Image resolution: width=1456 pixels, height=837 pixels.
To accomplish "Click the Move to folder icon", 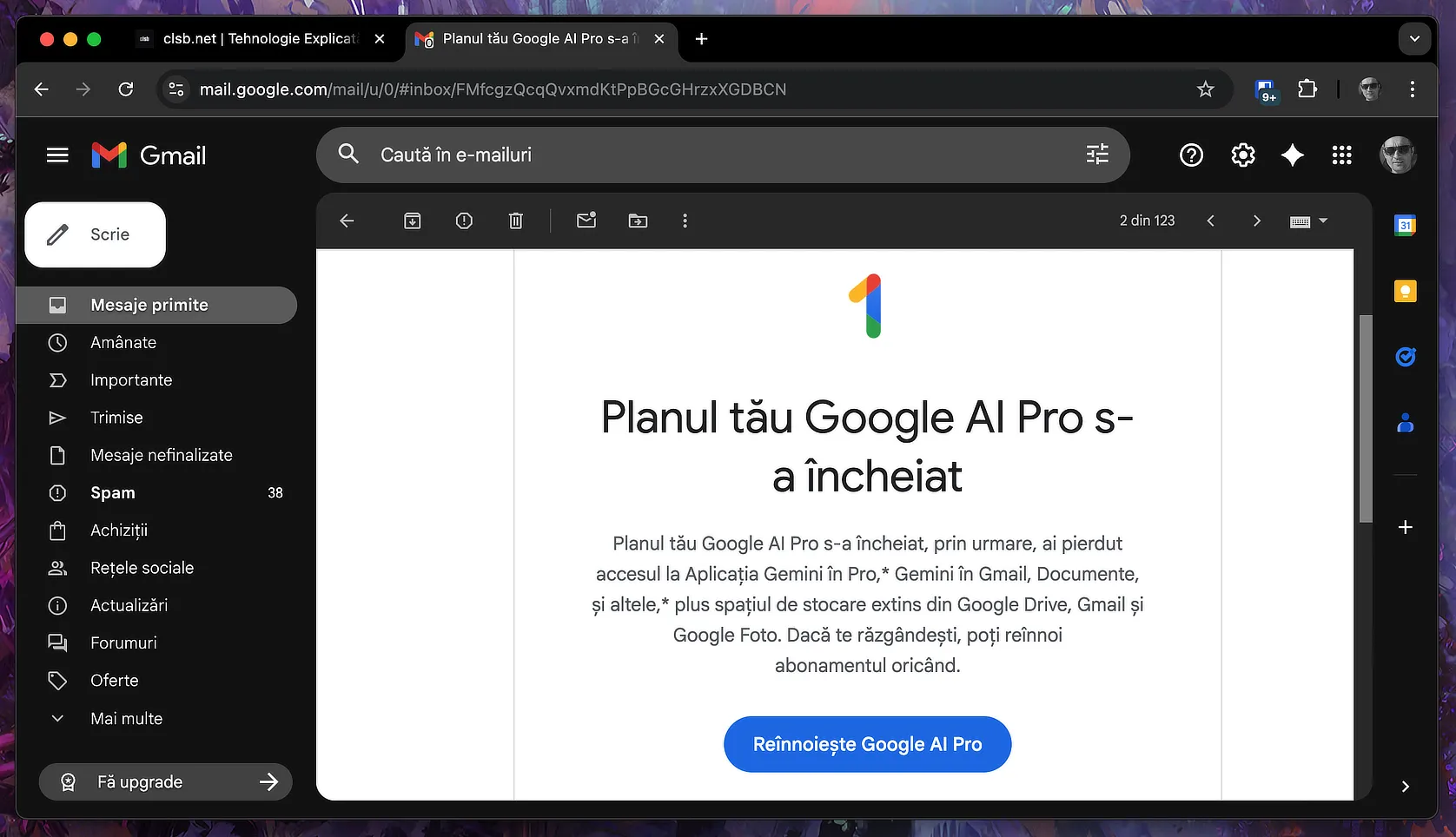I will (638, 221).
